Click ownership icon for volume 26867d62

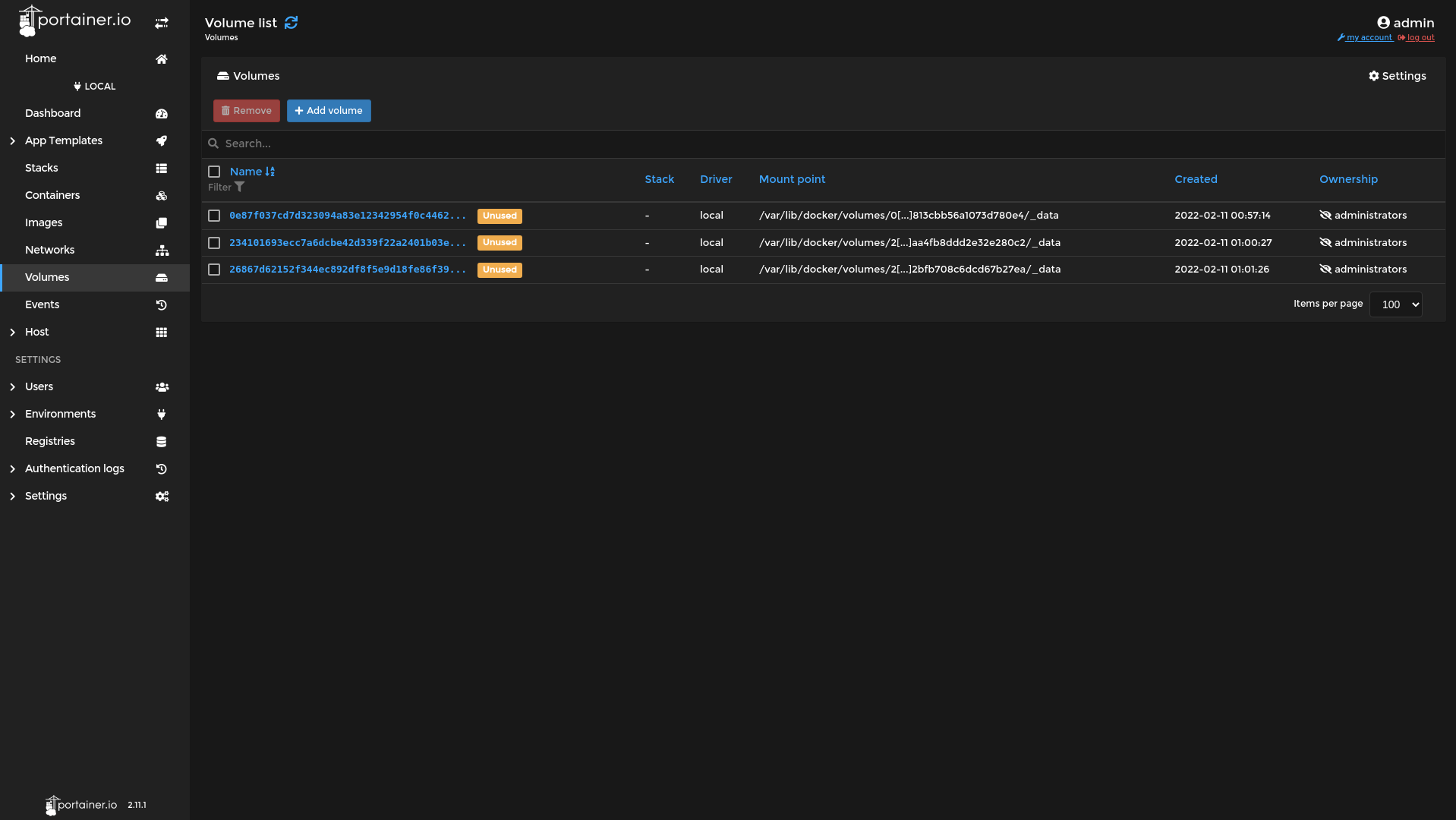pyautogui.click(x=1325, y=270)
